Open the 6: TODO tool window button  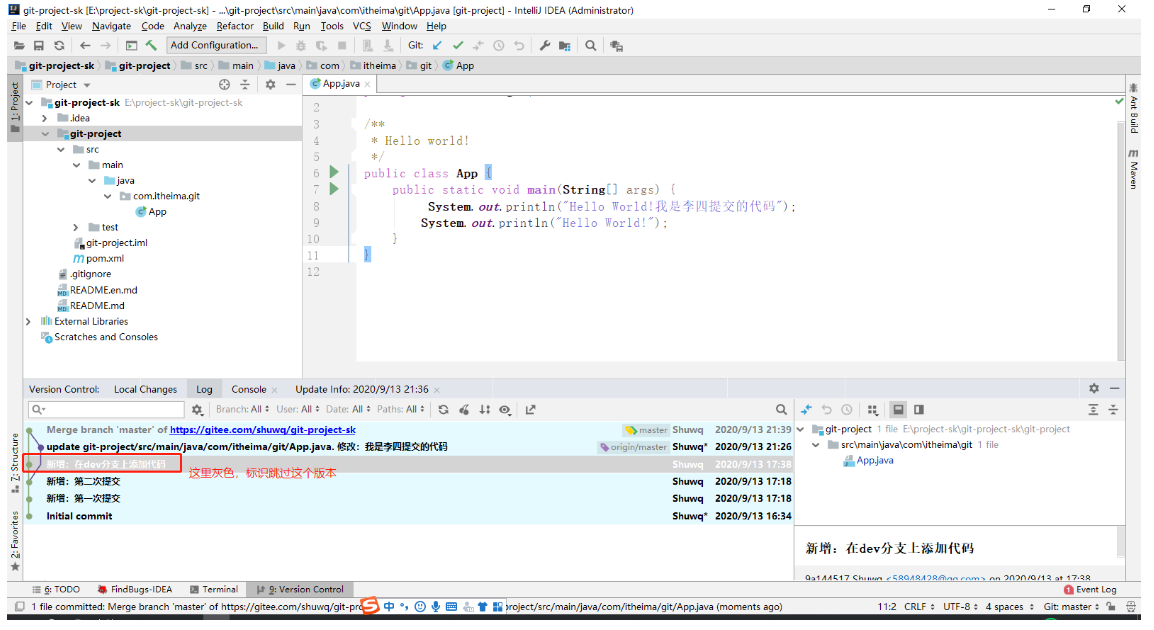coord(56,590)
